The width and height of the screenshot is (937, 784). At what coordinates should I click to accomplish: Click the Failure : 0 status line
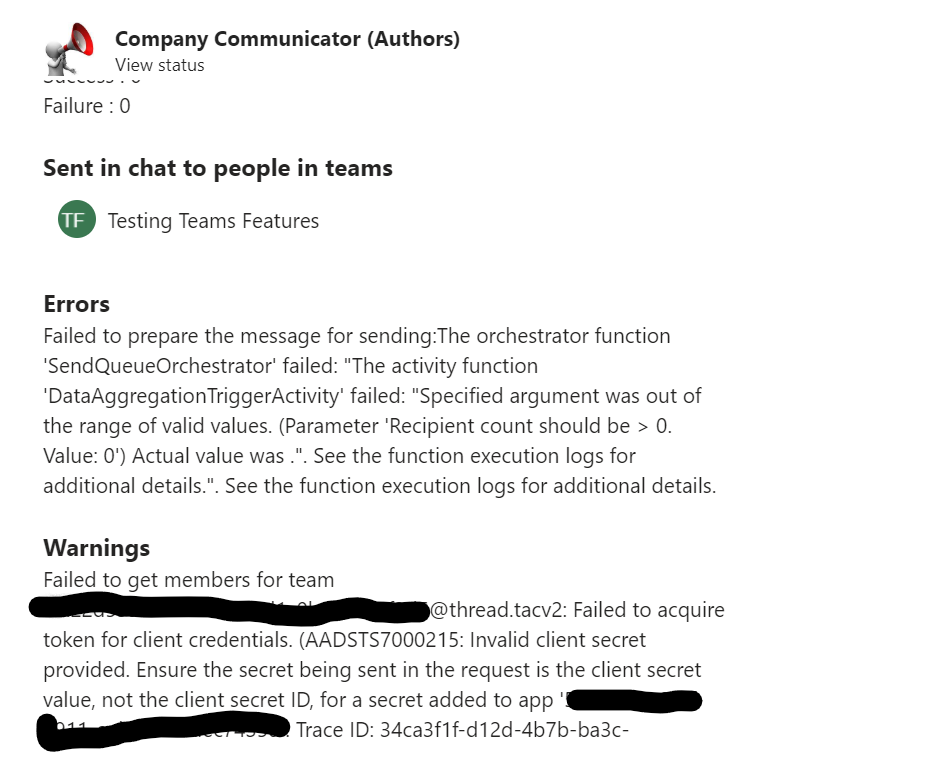click(87, 105)
